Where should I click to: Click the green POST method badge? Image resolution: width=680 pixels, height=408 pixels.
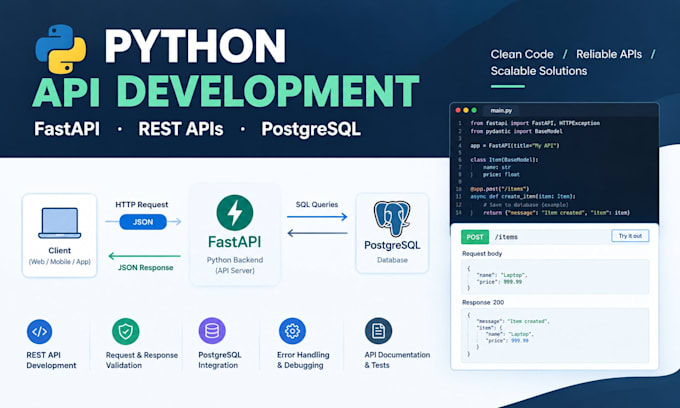(x=474, y=237)
